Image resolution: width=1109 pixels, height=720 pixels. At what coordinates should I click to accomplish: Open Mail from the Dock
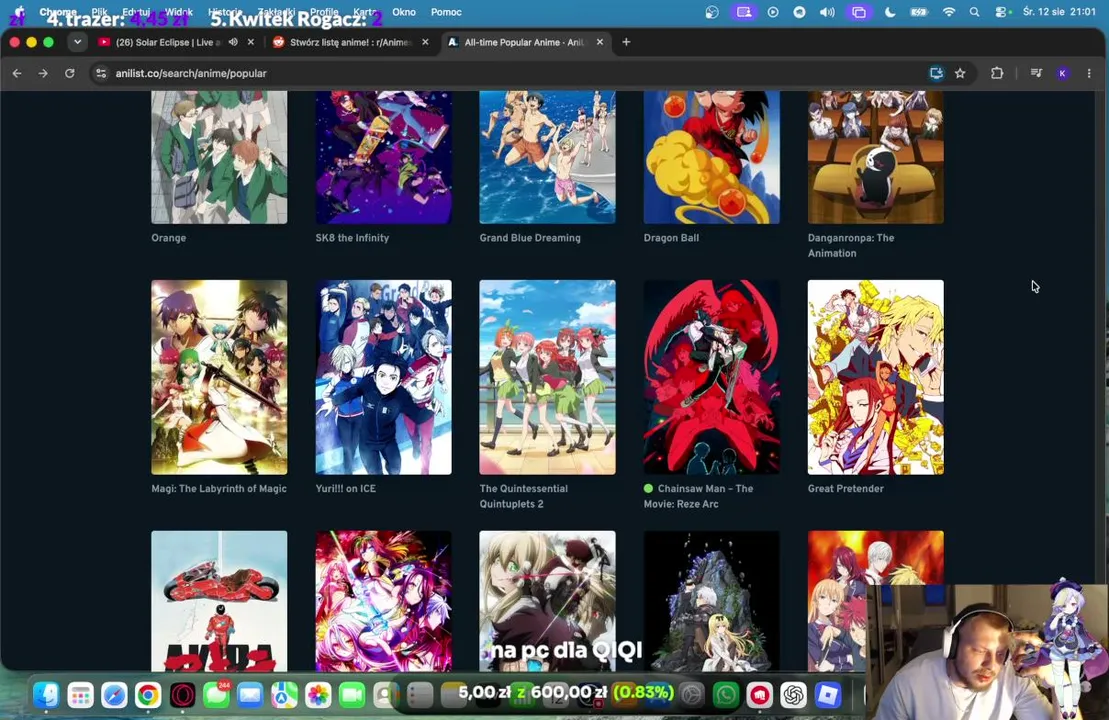[250, 695]
